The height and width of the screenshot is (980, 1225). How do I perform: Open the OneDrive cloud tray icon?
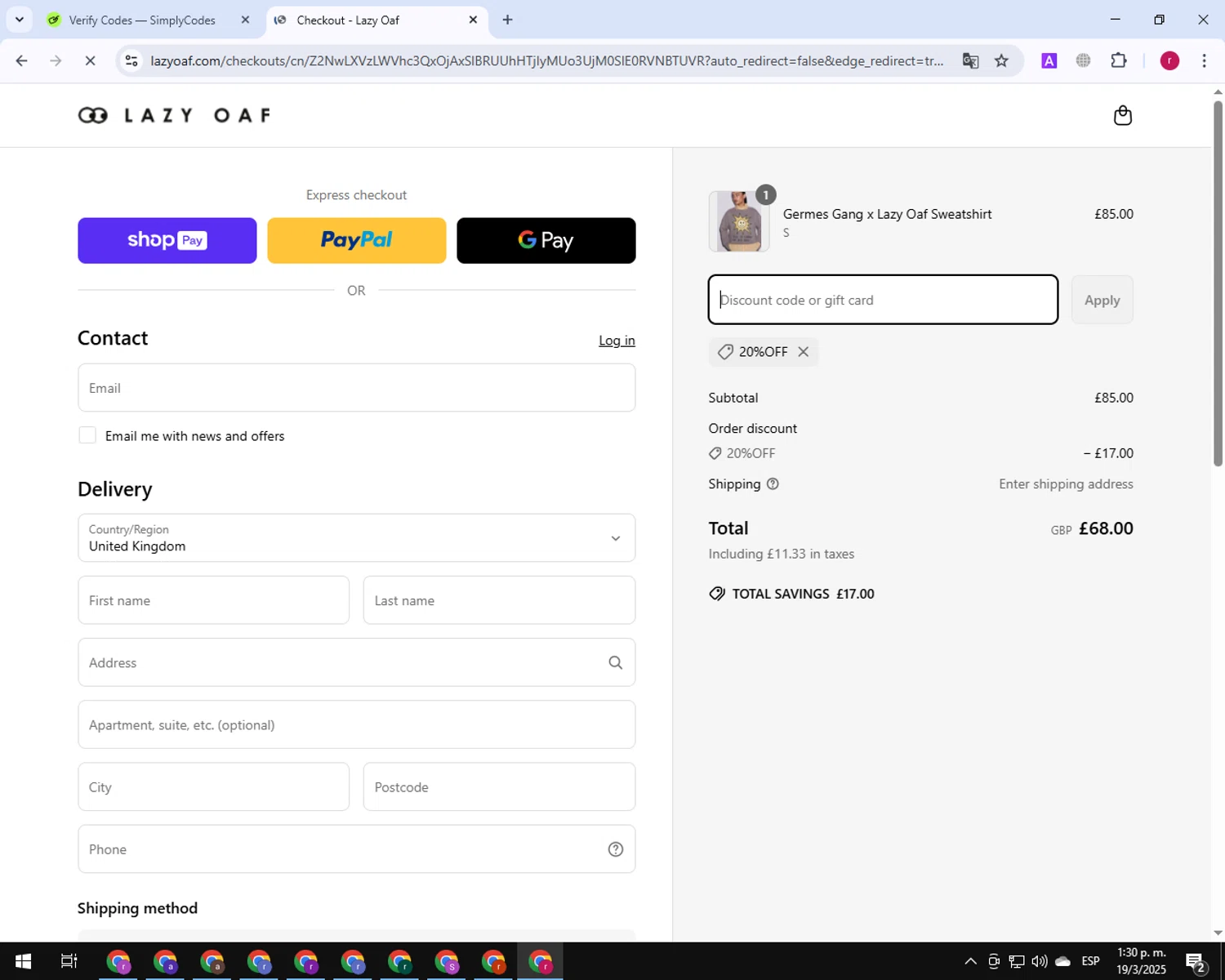(1062, 961)
